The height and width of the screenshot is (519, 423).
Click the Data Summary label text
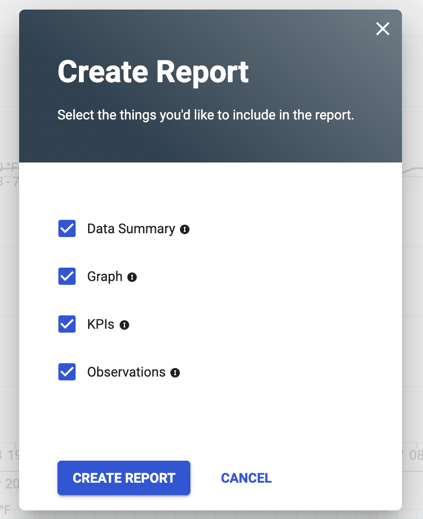point(131,229)
